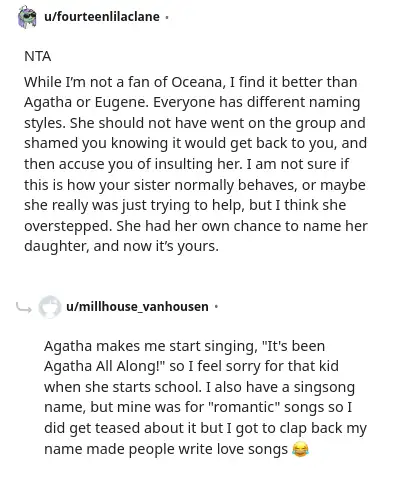This screenshot has width=400, height=484.
Task: Click the line 'daughter, and now it's yours.'
Action: [121, 246]
